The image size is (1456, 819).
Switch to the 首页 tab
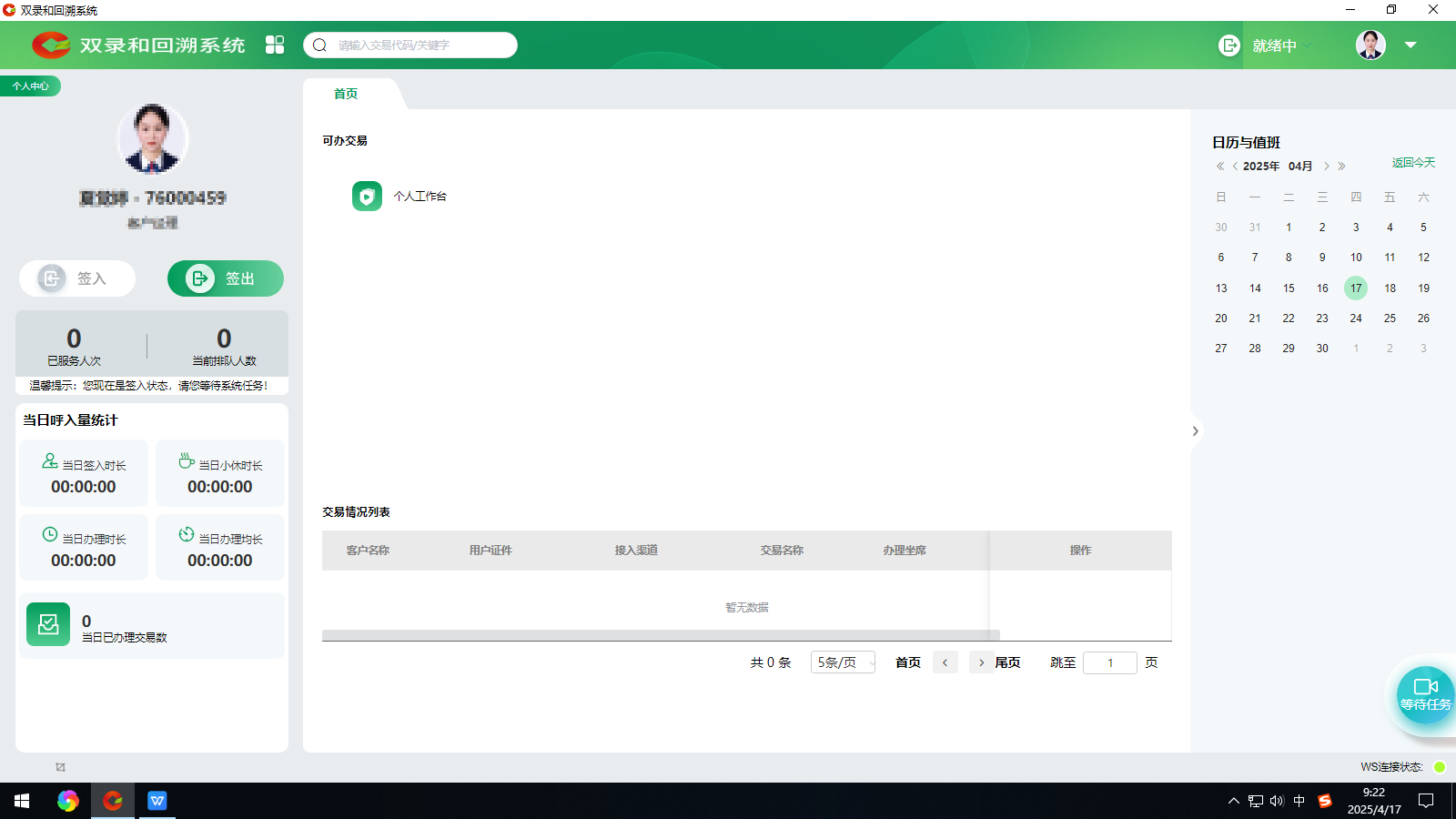(x=346, y=94)
